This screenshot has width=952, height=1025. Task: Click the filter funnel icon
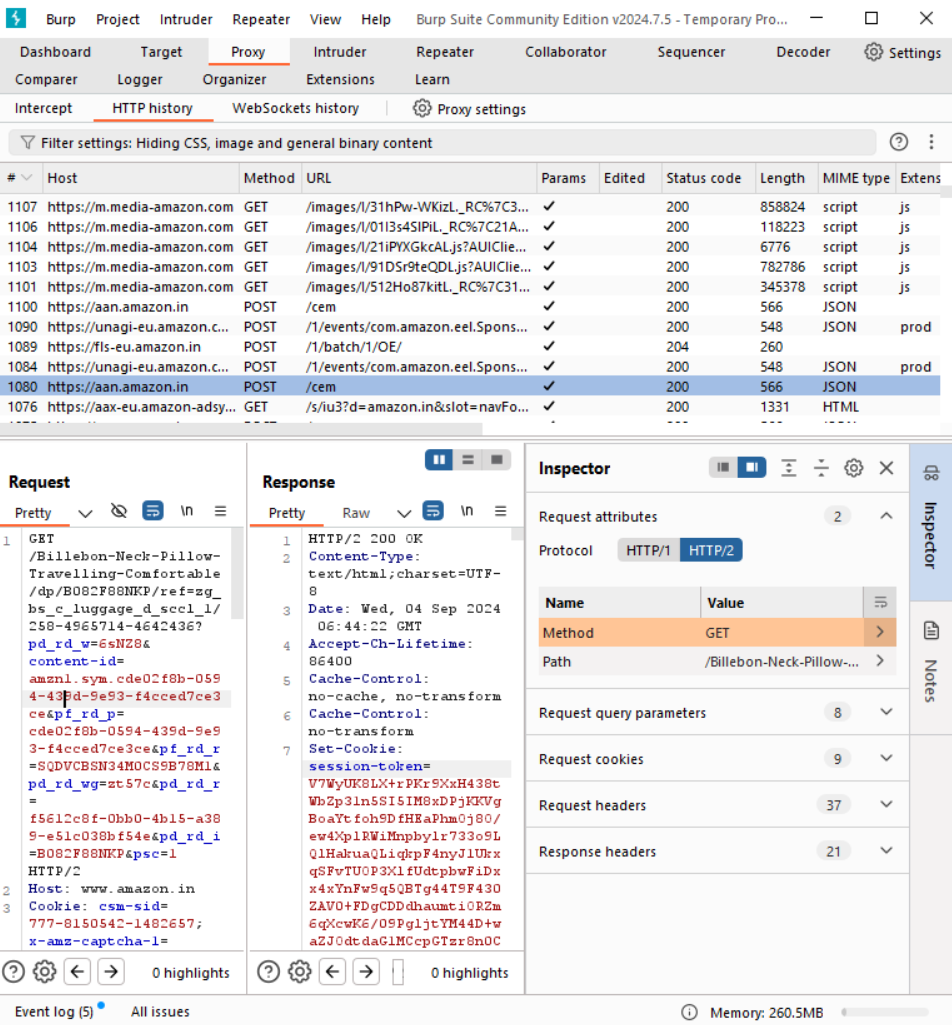coord(27,143)
